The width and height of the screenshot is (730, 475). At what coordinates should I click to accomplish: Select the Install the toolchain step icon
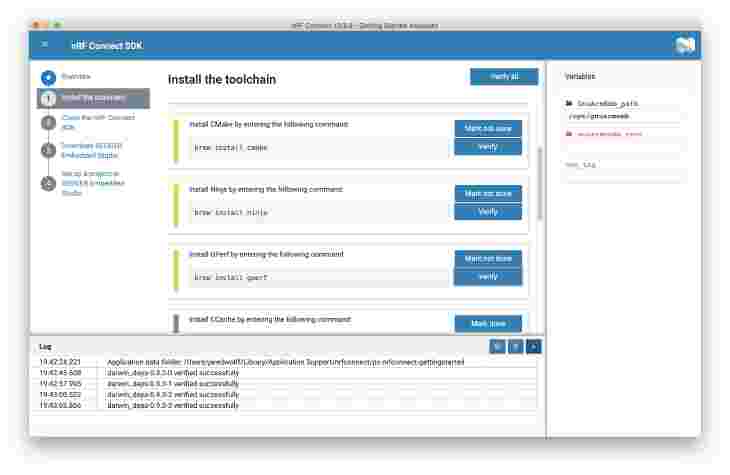click(48, 98)
